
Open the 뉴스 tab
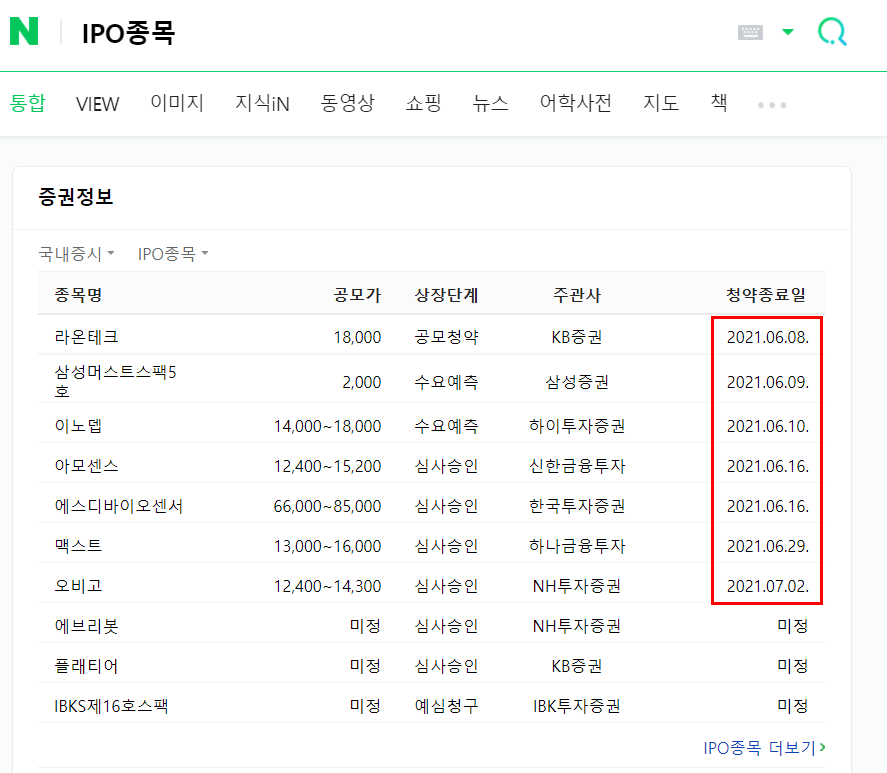[x=490, y=103]
